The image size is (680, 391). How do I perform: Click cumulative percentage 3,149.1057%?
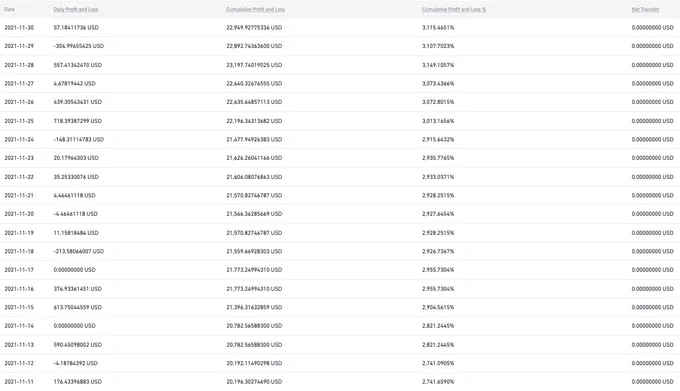pos(438,65)
